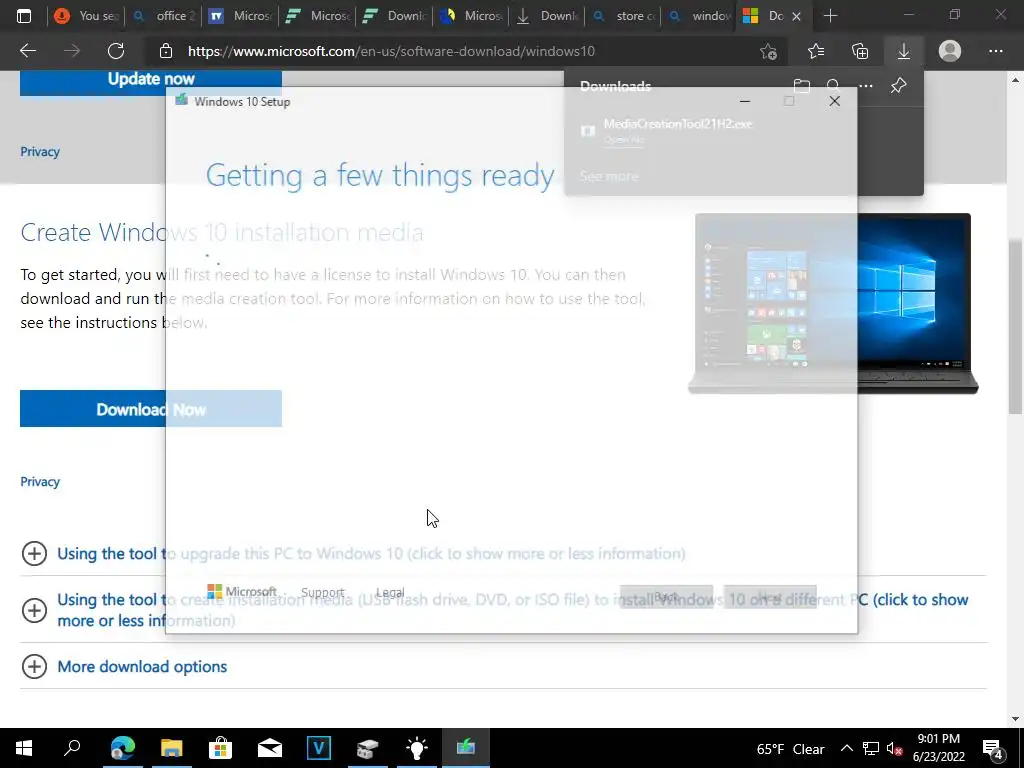Select the first 'Downlo' tab
Viewport: 1024px width, 768px height.
[394, 16]
